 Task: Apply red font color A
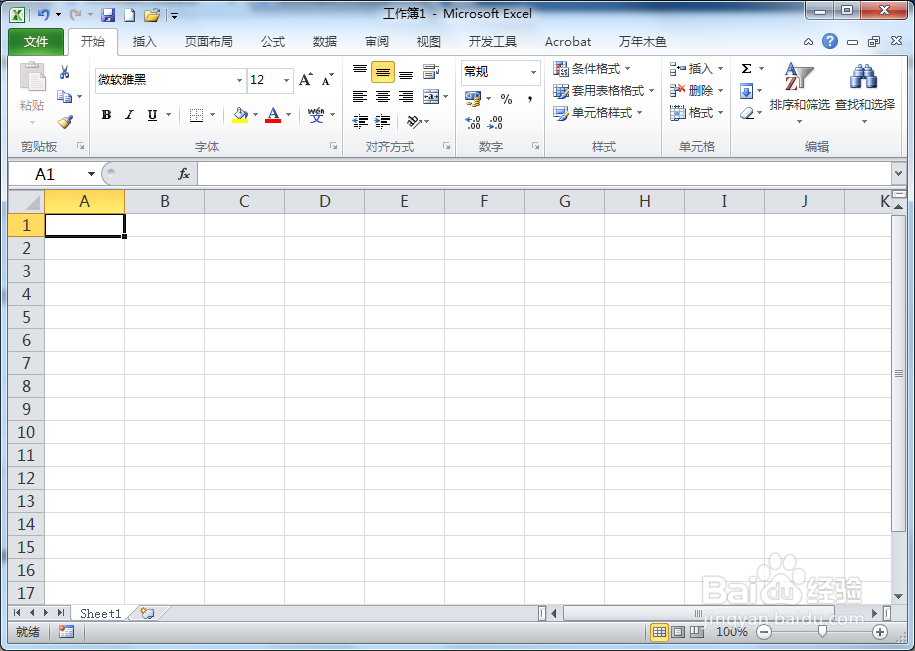[x=273, y=115]
